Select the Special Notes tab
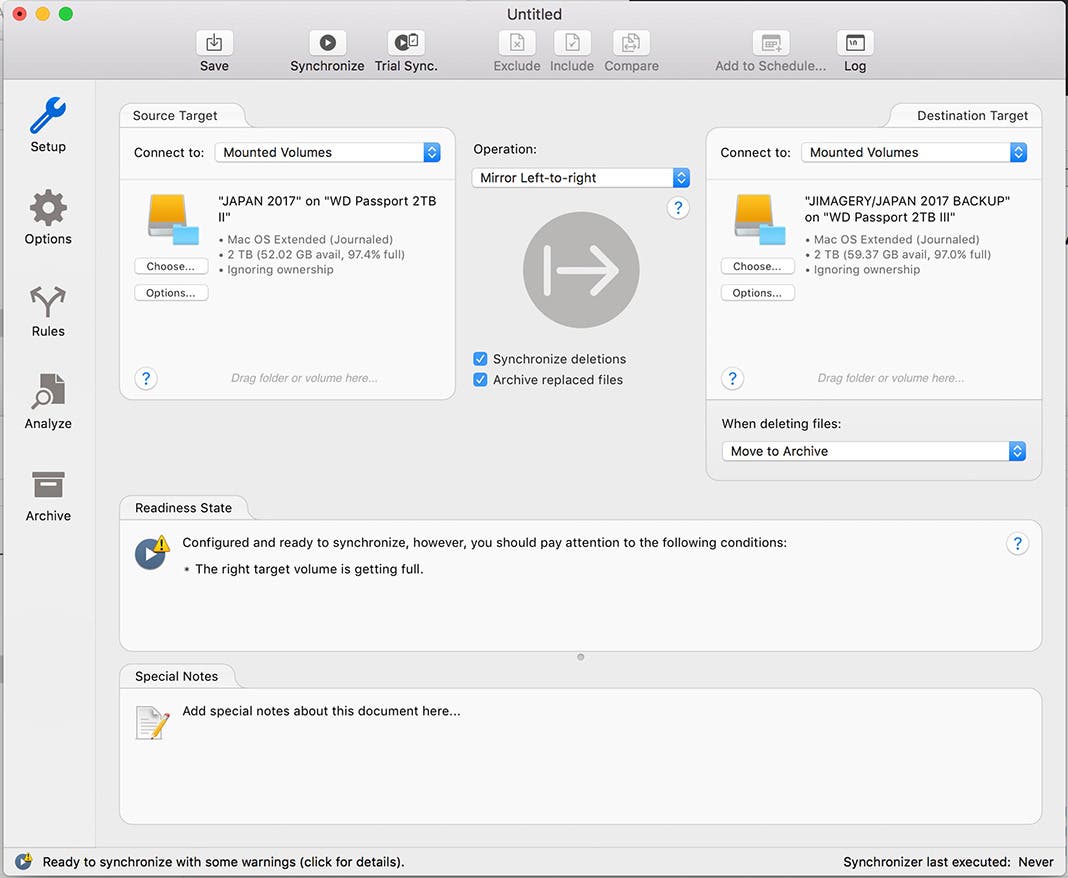1068x878 pixels. pyautogui.click(x=176, y=676)
